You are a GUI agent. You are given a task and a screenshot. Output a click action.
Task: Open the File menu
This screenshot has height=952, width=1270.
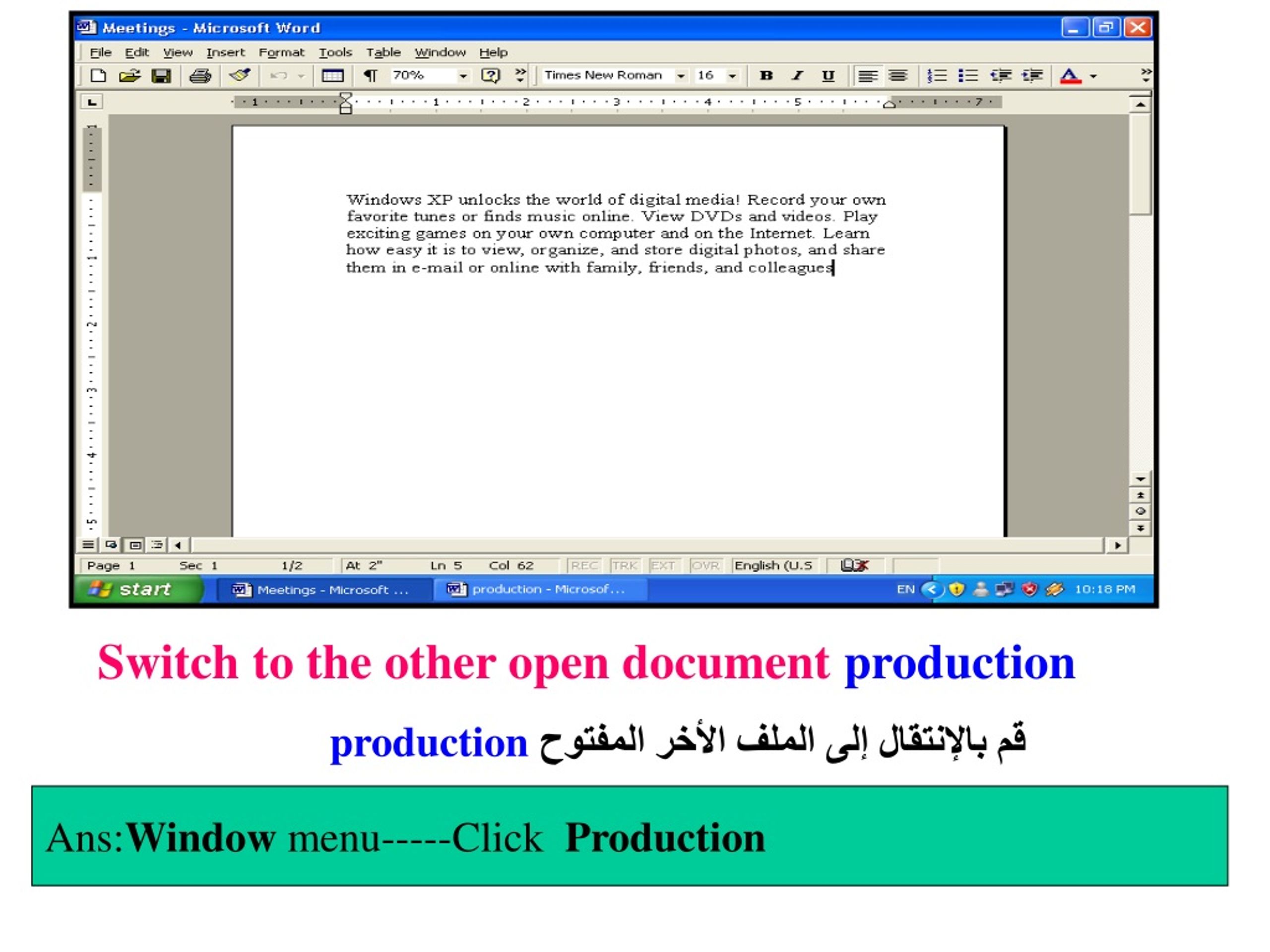[101, 52]
